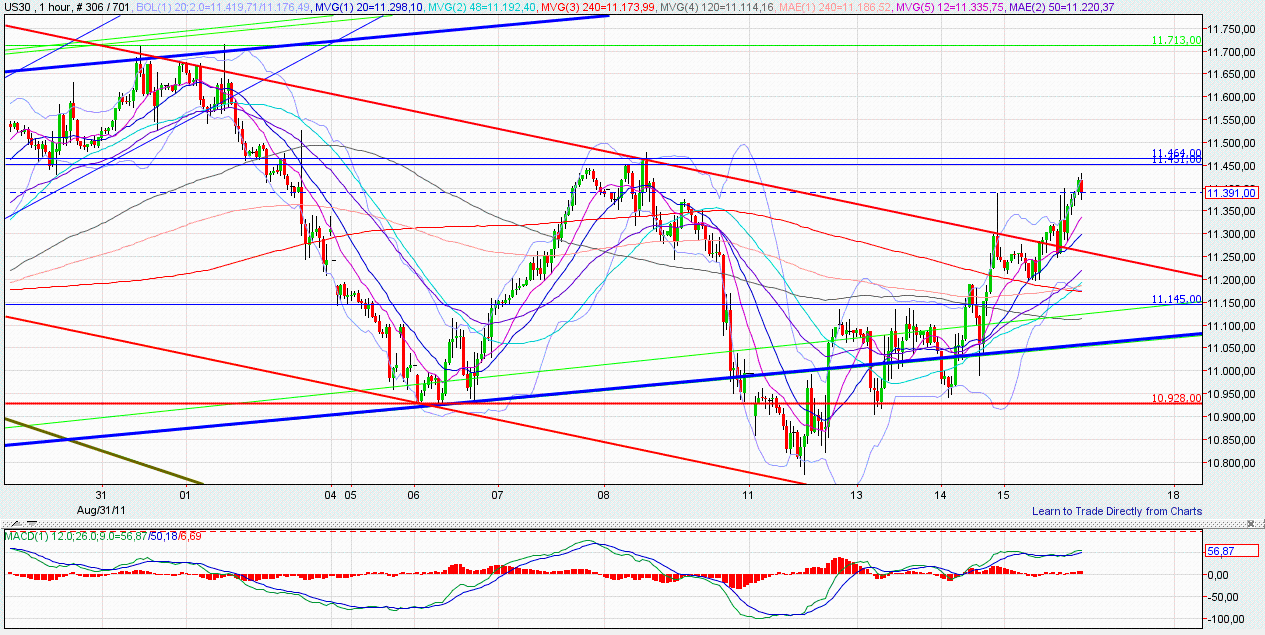Click the 13 date tick on time axis

(x=856, y=495)
